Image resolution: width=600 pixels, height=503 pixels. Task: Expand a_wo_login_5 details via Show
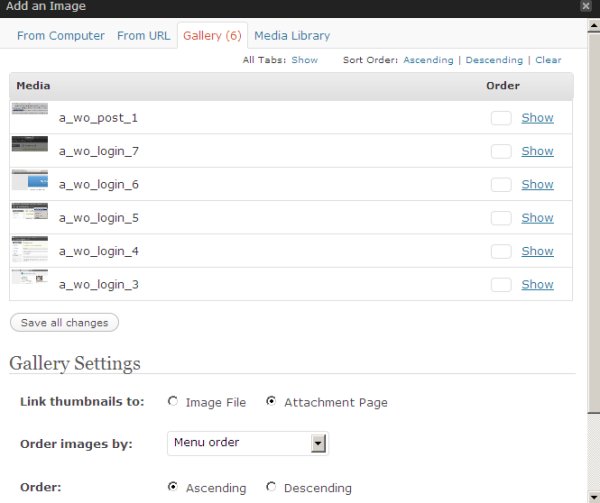point(537,218)
